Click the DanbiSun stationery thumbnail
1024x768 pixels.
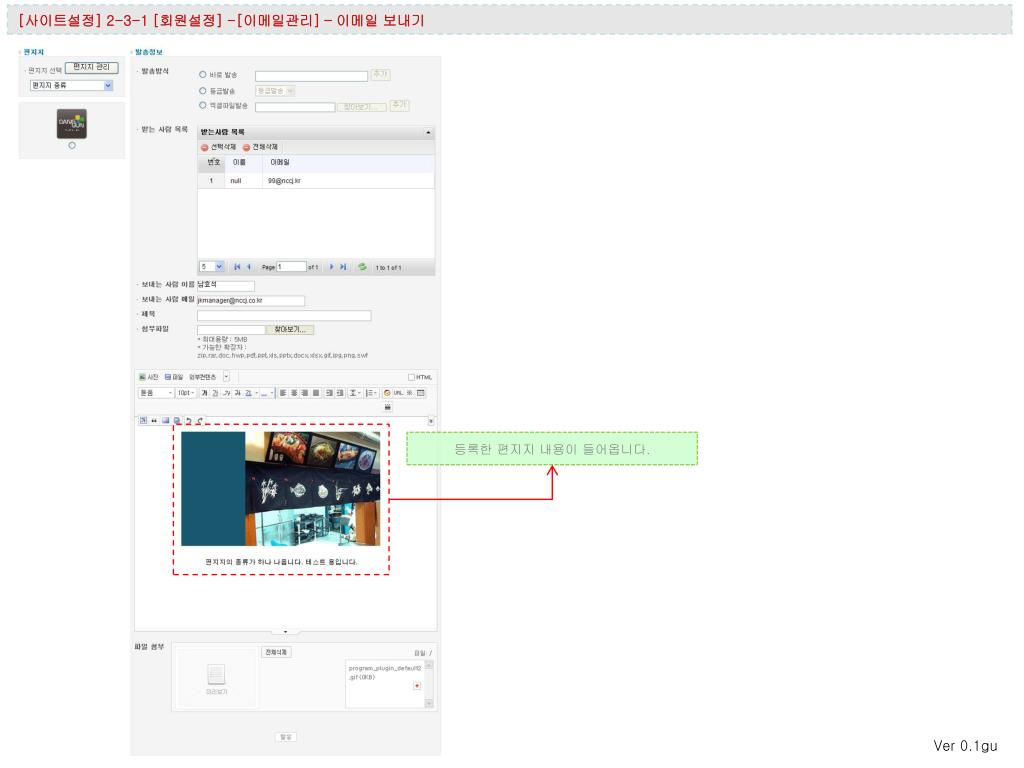(72, 123)
